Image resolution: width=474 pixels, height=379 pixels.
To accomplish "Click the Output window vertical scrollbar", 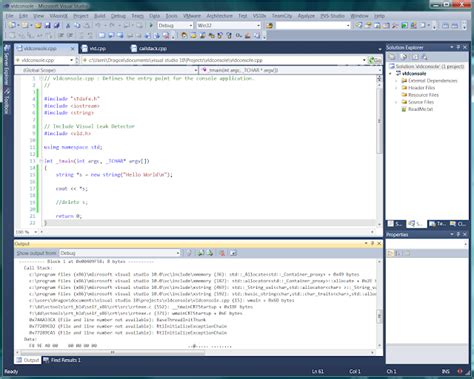I will pos(379,303).
